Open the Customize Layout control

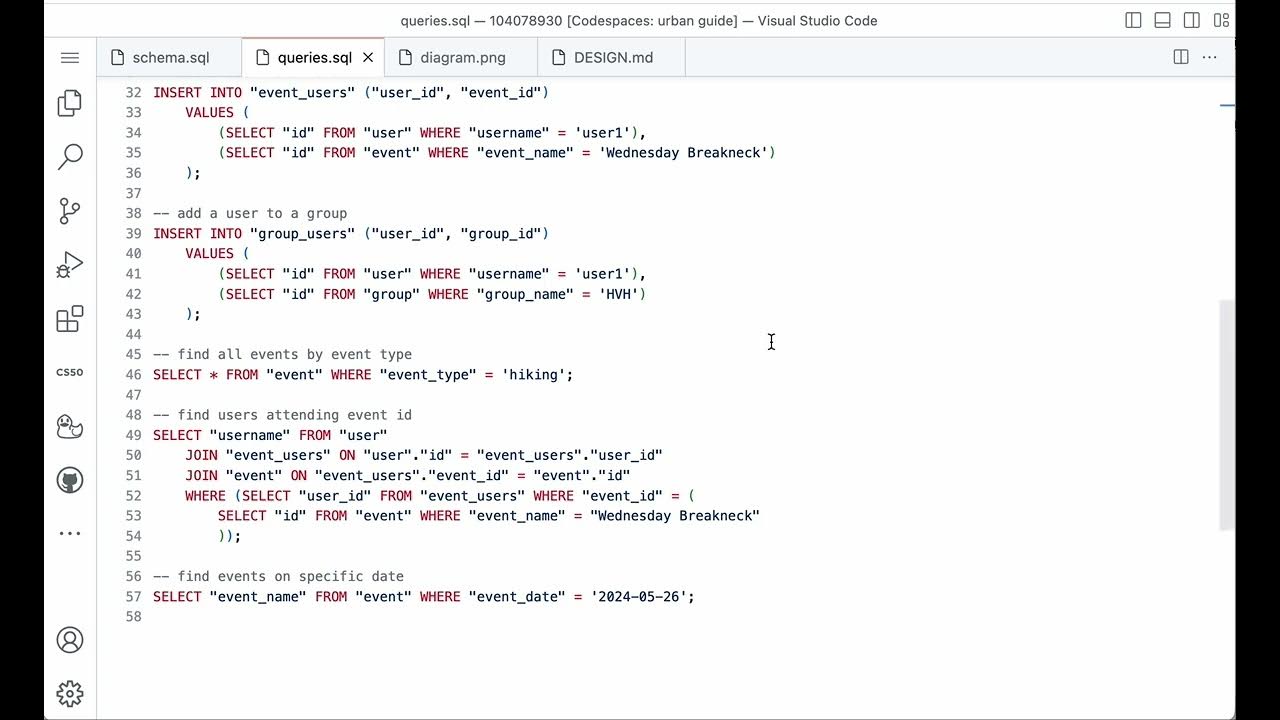pos(1221,20)
